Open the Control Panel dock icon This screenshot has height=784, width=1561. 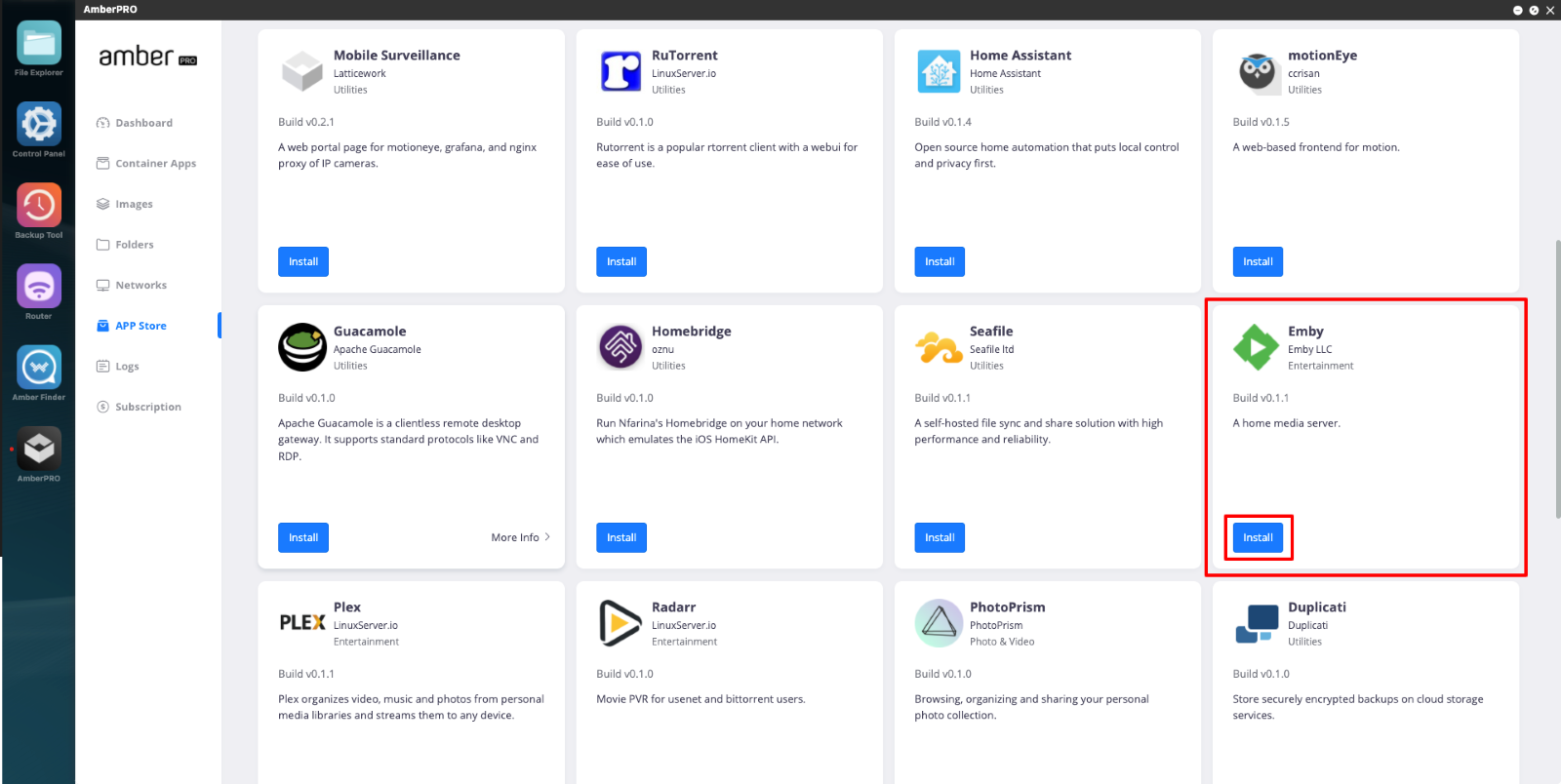(x=39, y=125)
